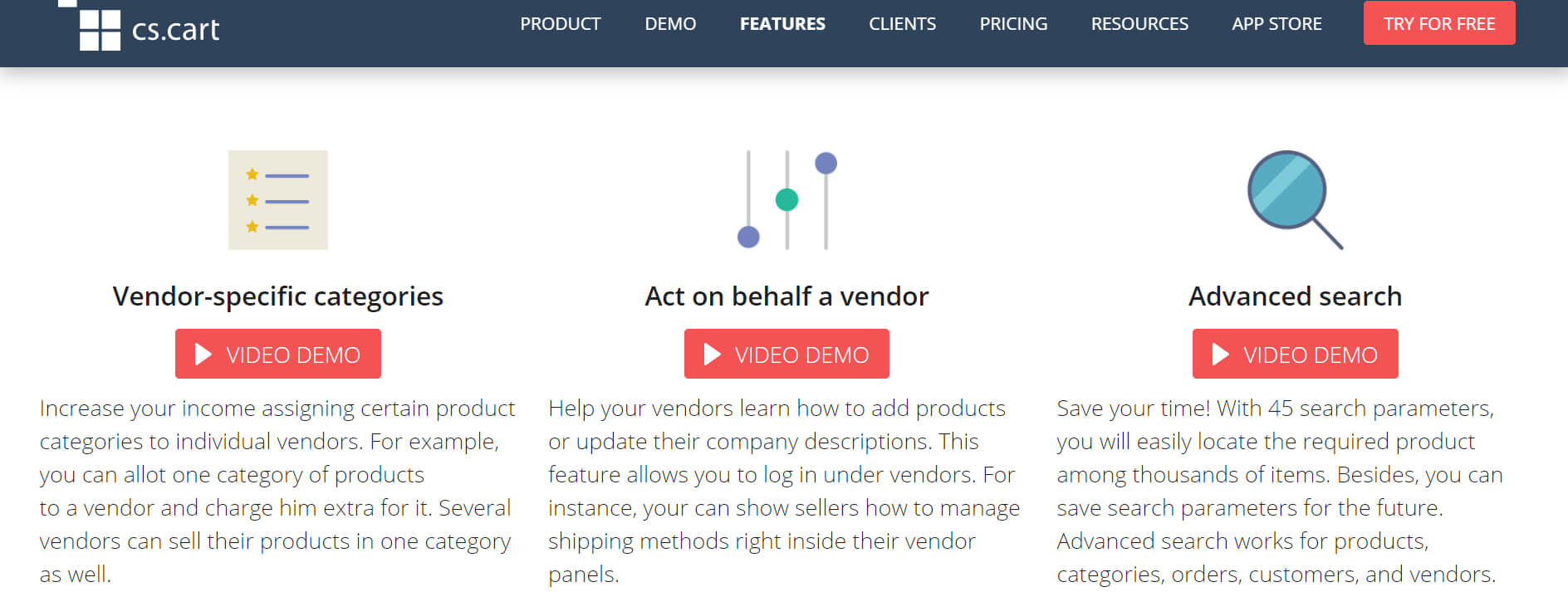Click the cs.cart logo text

[x=176, y=31]
